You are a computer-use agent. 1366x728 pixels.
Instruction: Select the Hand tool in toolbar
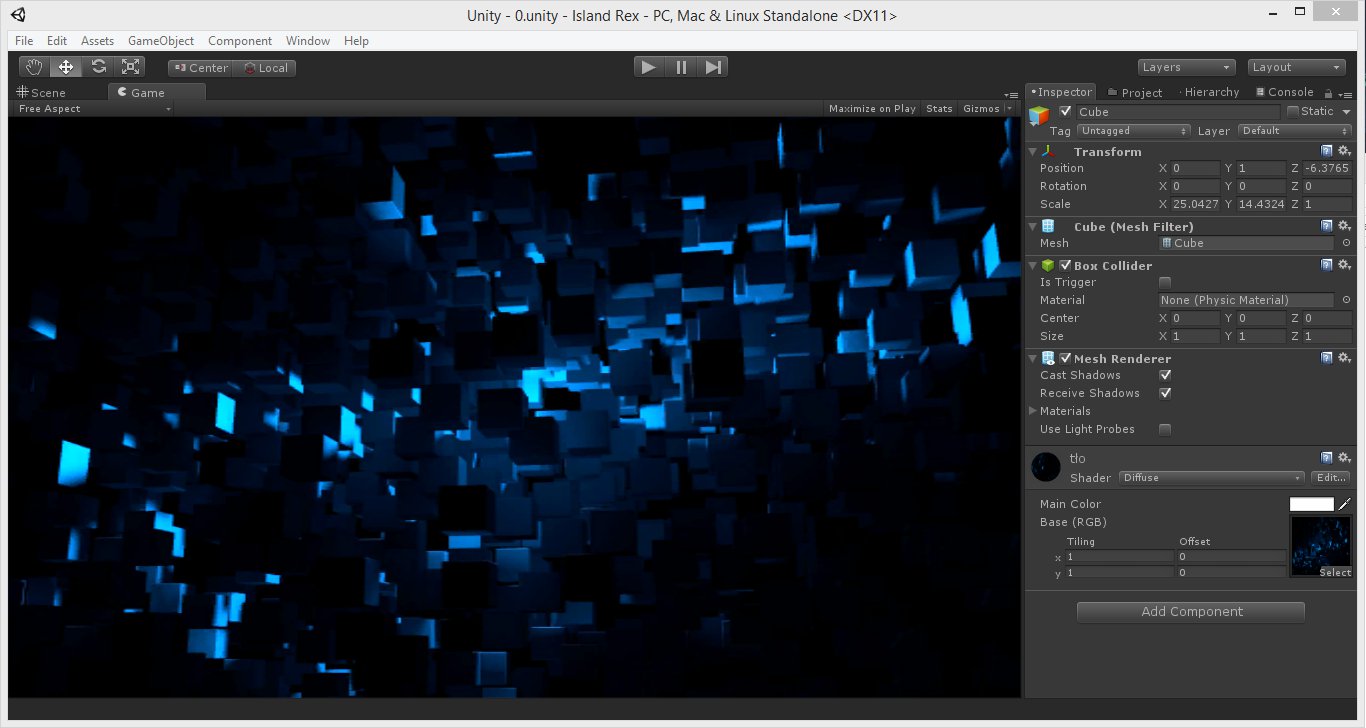(35, 67)
